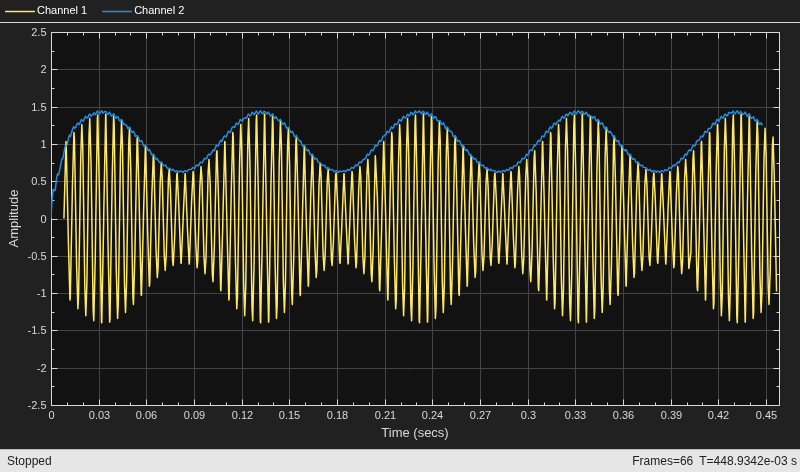Click the 0.03 tick on the time axis
The height and width of the screenshot is (472, 800).
[99, 415]
